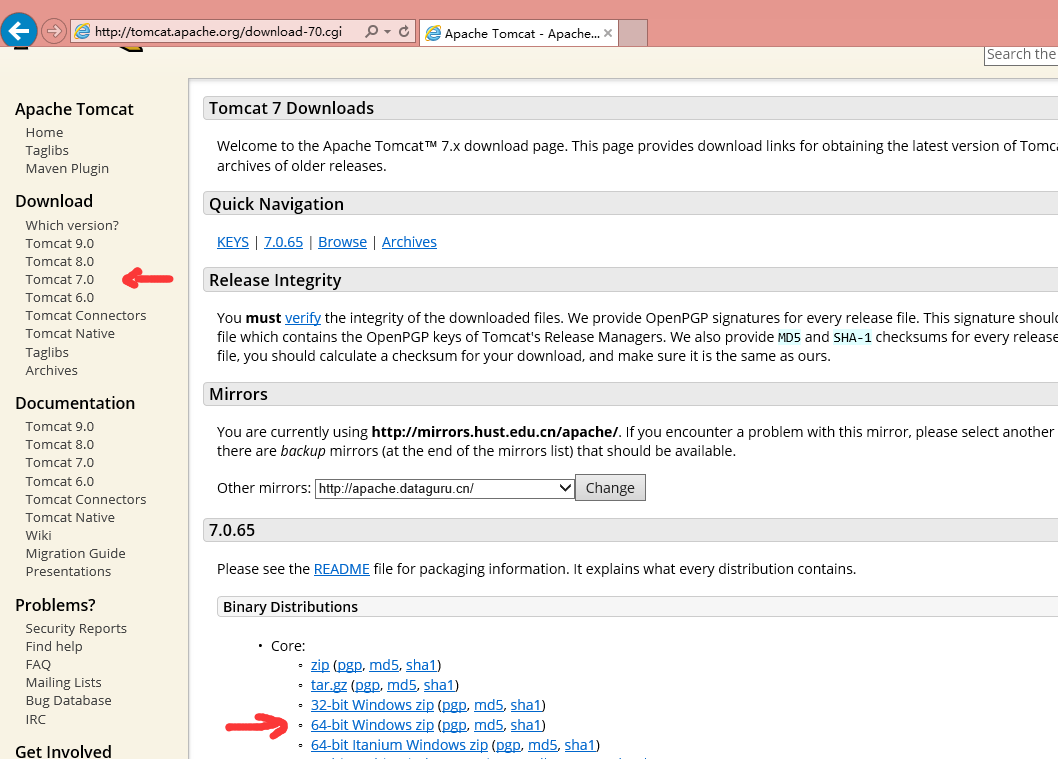Viewport: 1058px width, 760px height.
Task: Open Tomcat 7.0 under Documentation
Action: (60, 463)
